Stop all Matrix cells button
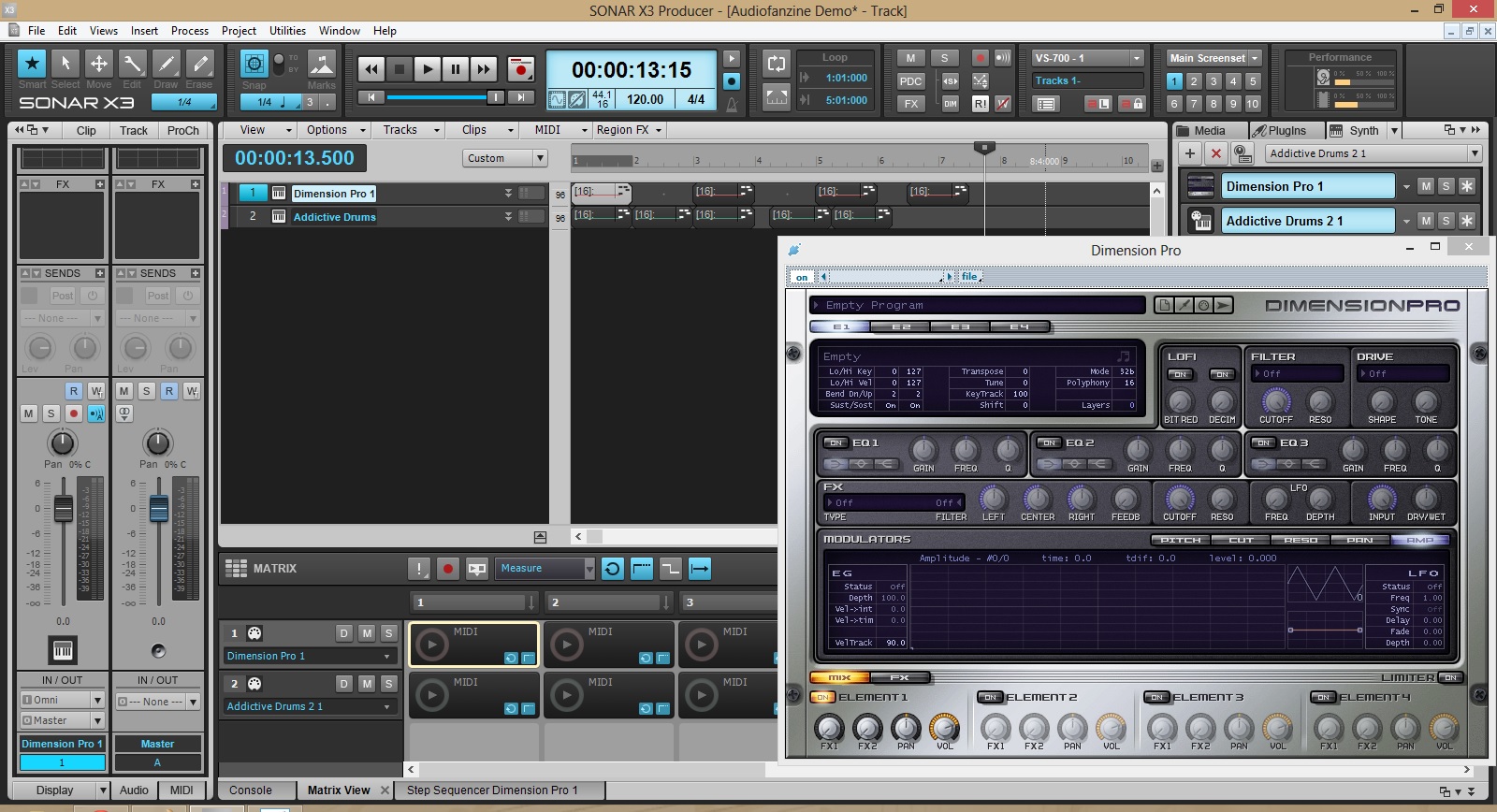This screenshot has width=1497, height=812. click(x=418, y=569)
